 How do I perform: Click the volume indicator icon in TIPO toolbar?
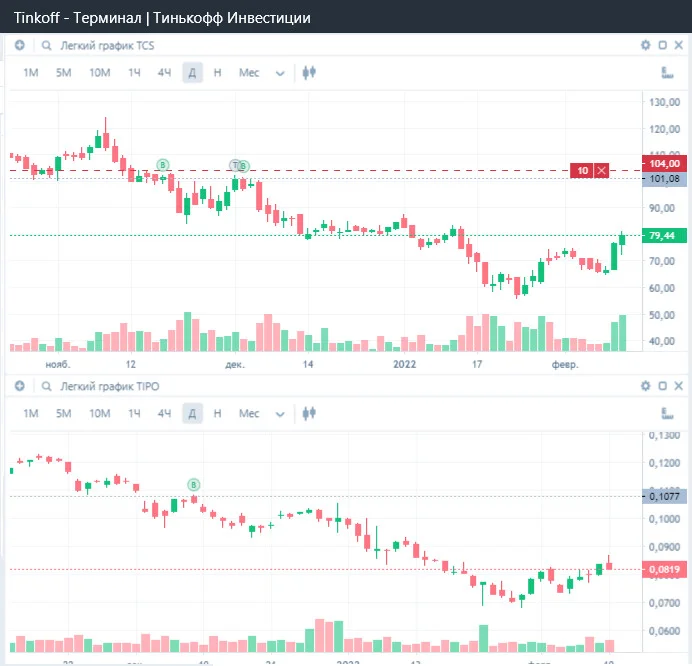pos(667,414)
